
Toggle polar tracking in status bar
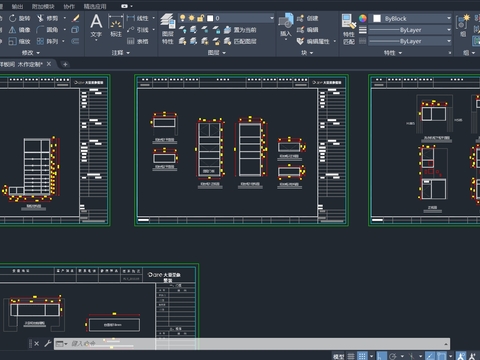[x=393, y=356]
